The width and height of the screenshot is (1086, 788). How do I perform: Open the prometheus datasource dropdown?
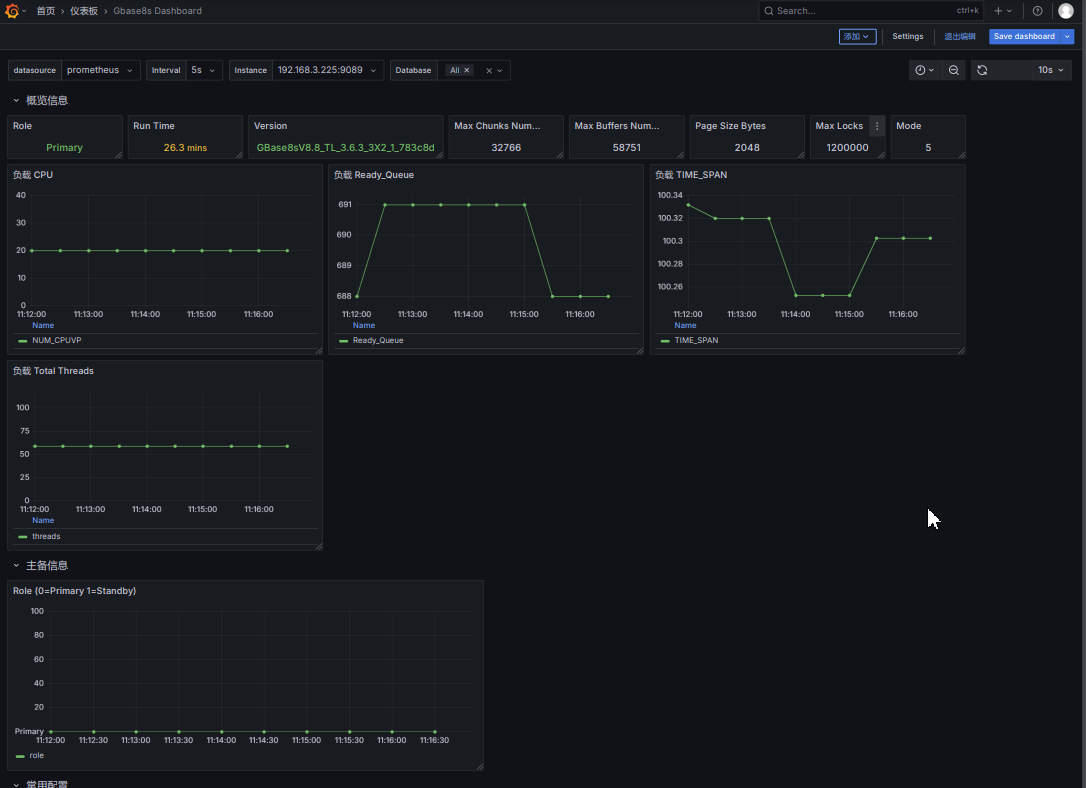[100, 70]
